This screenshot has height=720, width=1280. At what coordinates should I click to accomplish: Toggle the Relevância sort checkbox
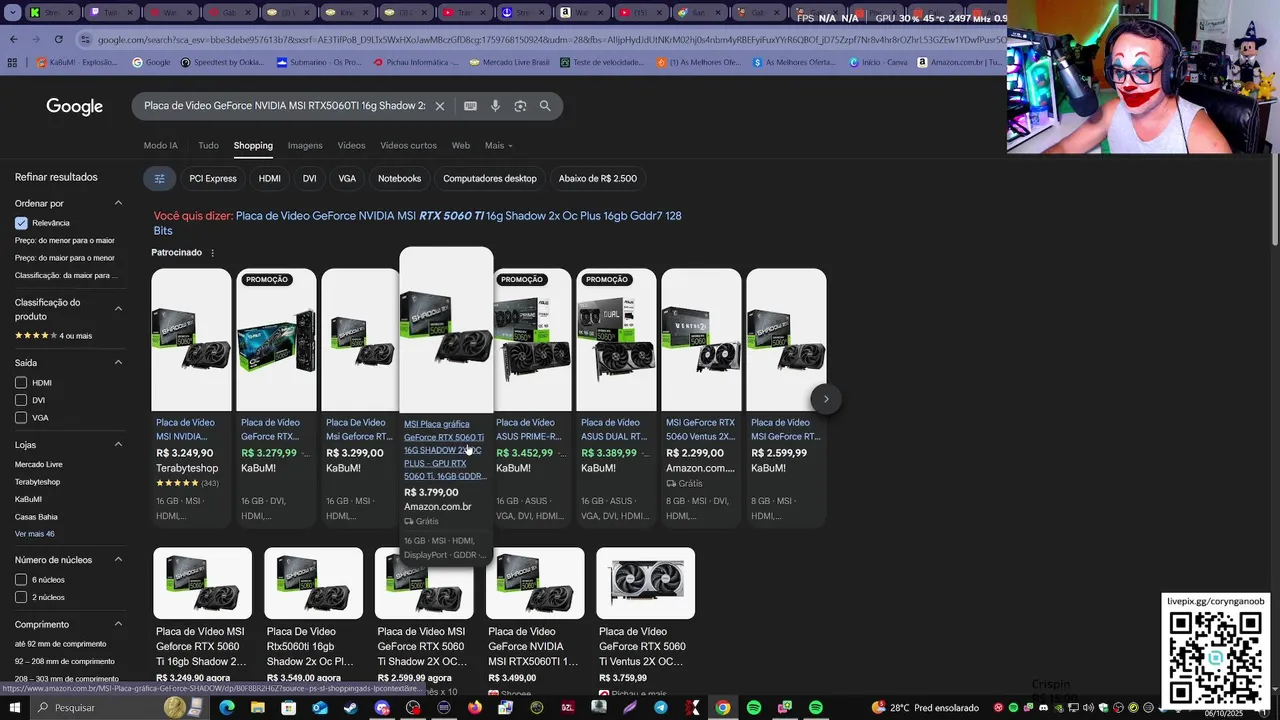pyautogui.click(x=21, y=223)
